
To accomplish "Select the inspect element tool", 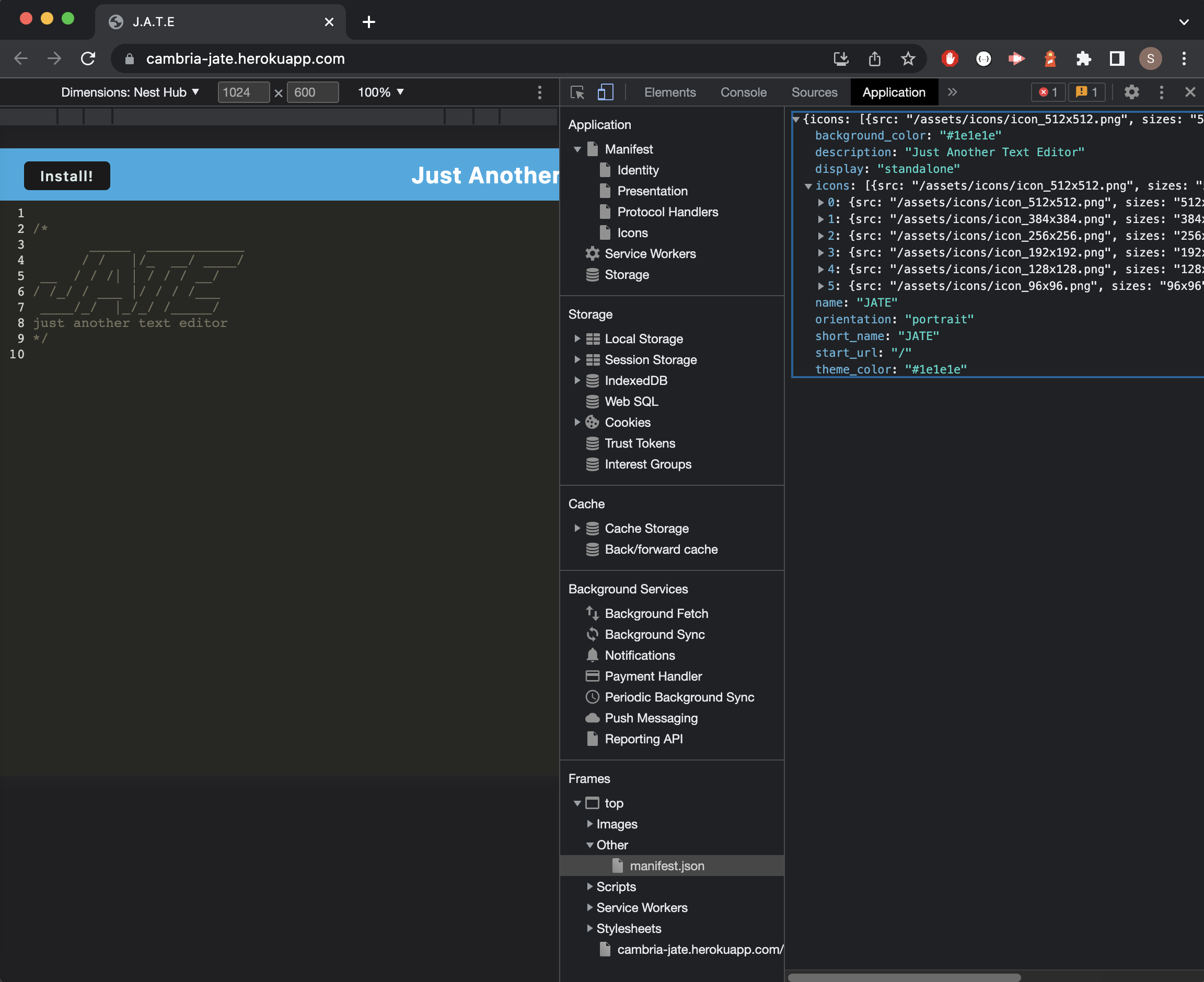I will click(x=577, y=92).
